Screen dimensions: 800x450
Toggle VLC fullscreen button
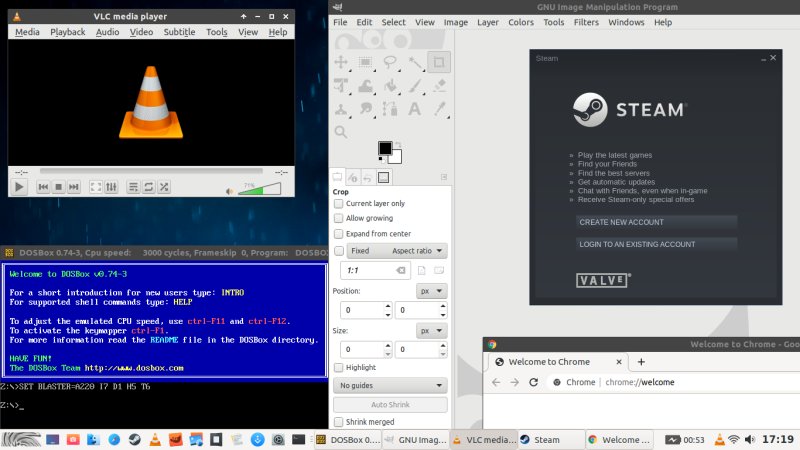pyautogui.click(x=96, y=187)
